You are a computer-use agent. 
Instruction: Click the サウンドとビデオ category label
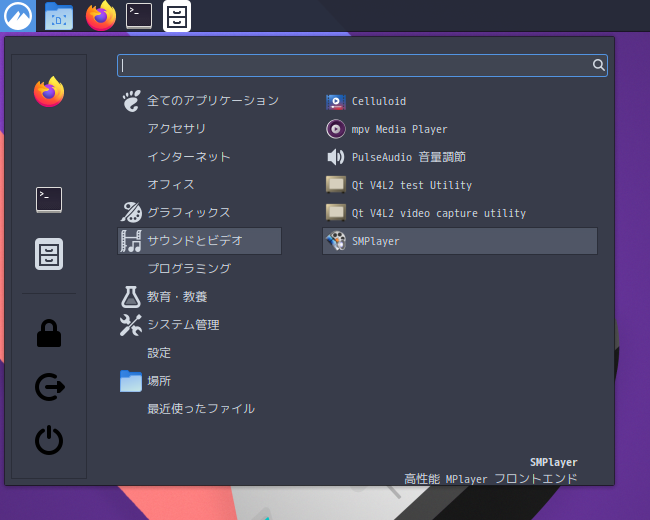pyautogui.click(x=195, y=241)
